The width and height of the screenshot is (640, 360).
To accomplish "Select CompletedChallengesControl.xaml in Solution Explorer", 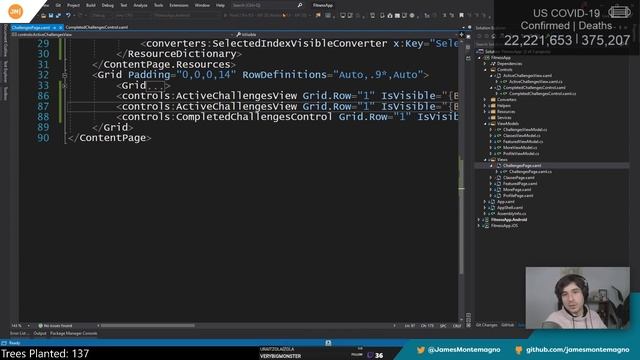I will pos(534,88).
